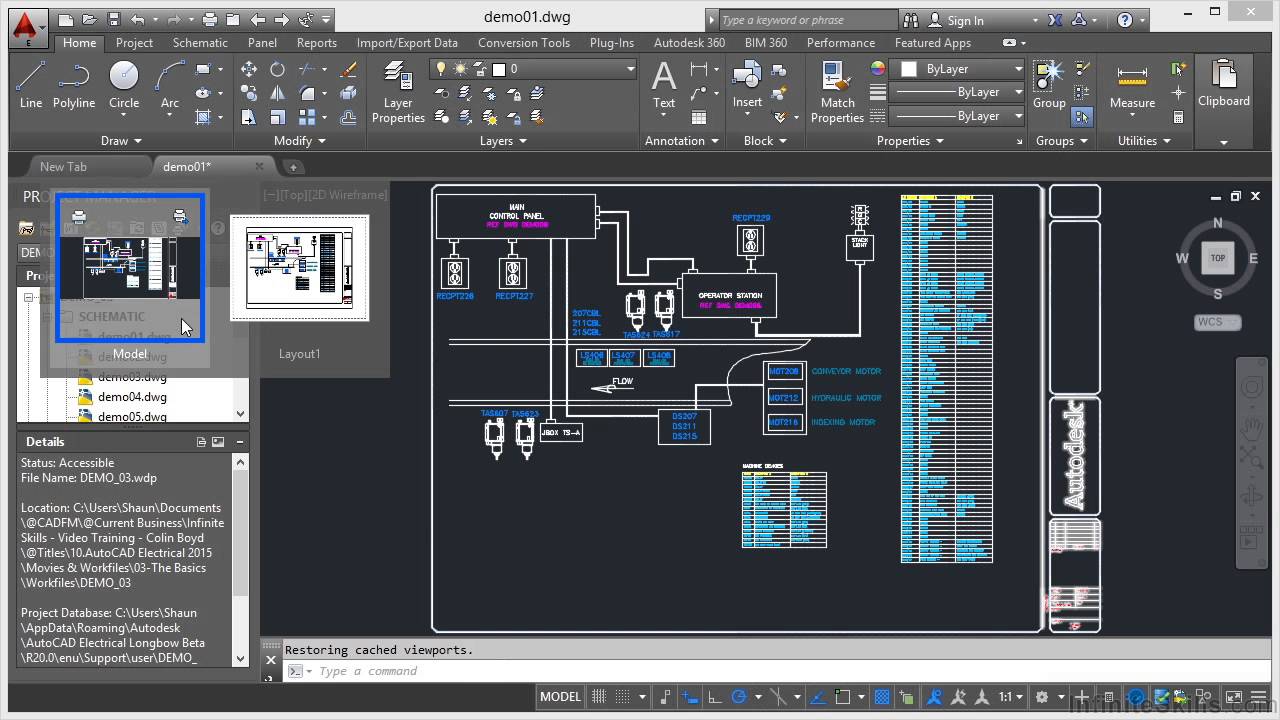The height and width of the screenshot is (720, 1280).
Task: Switch to the Import/Export Data tab
Action: 407,43
